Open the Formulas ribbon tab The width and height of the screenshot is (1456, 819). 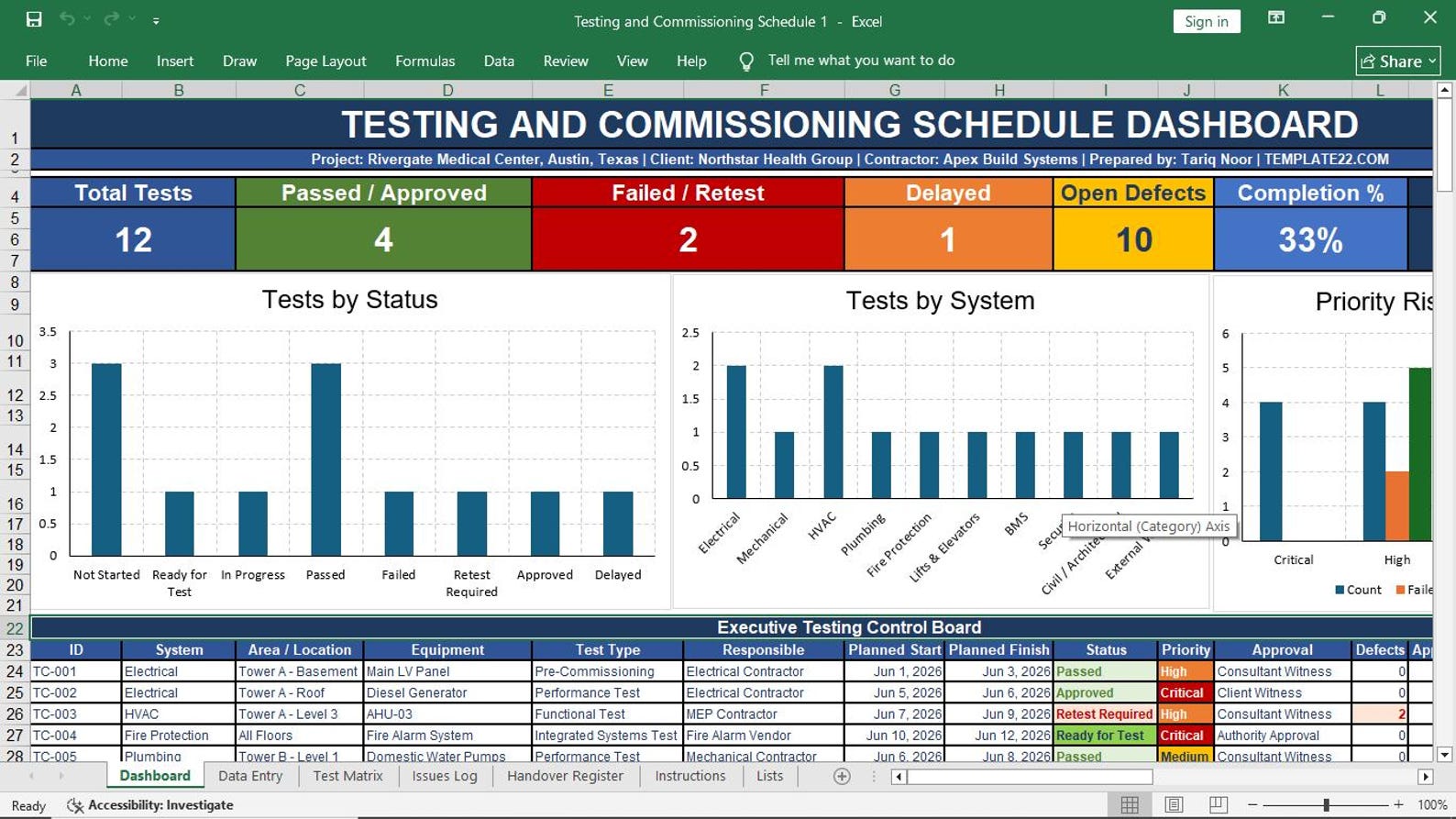tap(425, 61)
